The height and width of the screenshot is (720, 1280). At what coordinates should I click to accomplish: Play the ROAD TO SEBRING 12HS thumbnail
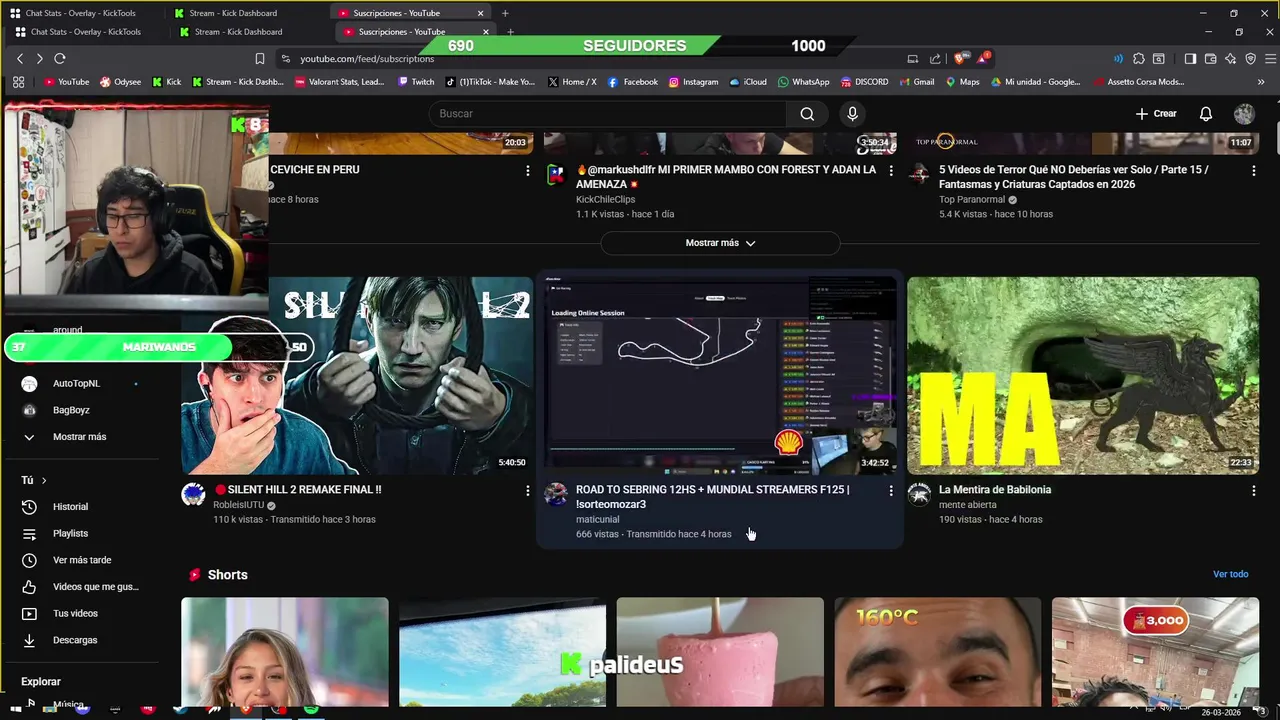[x=720, y=376]
